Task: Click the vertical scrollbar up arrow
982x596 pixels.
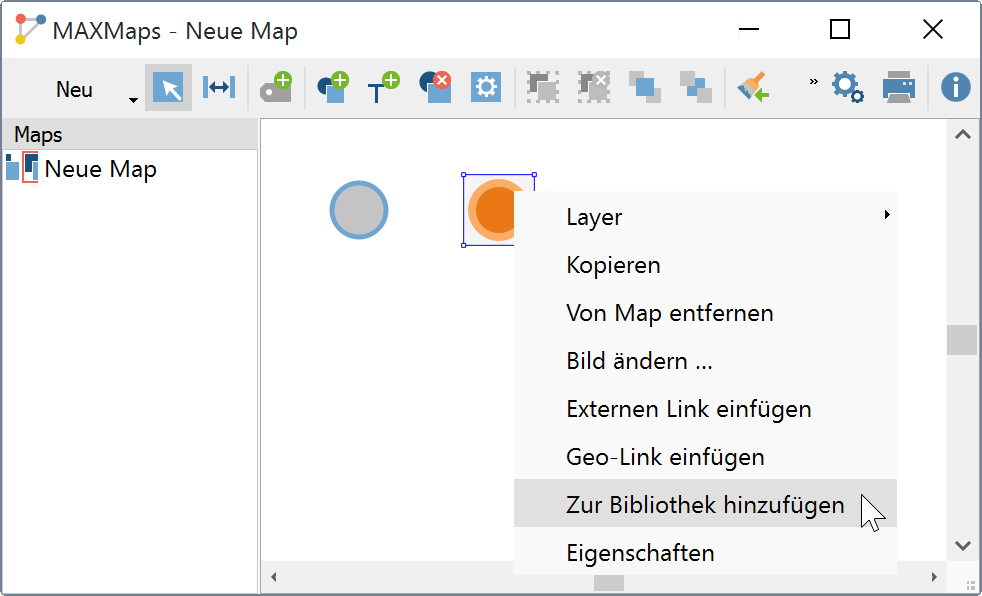Action: [x=963, y=134]
